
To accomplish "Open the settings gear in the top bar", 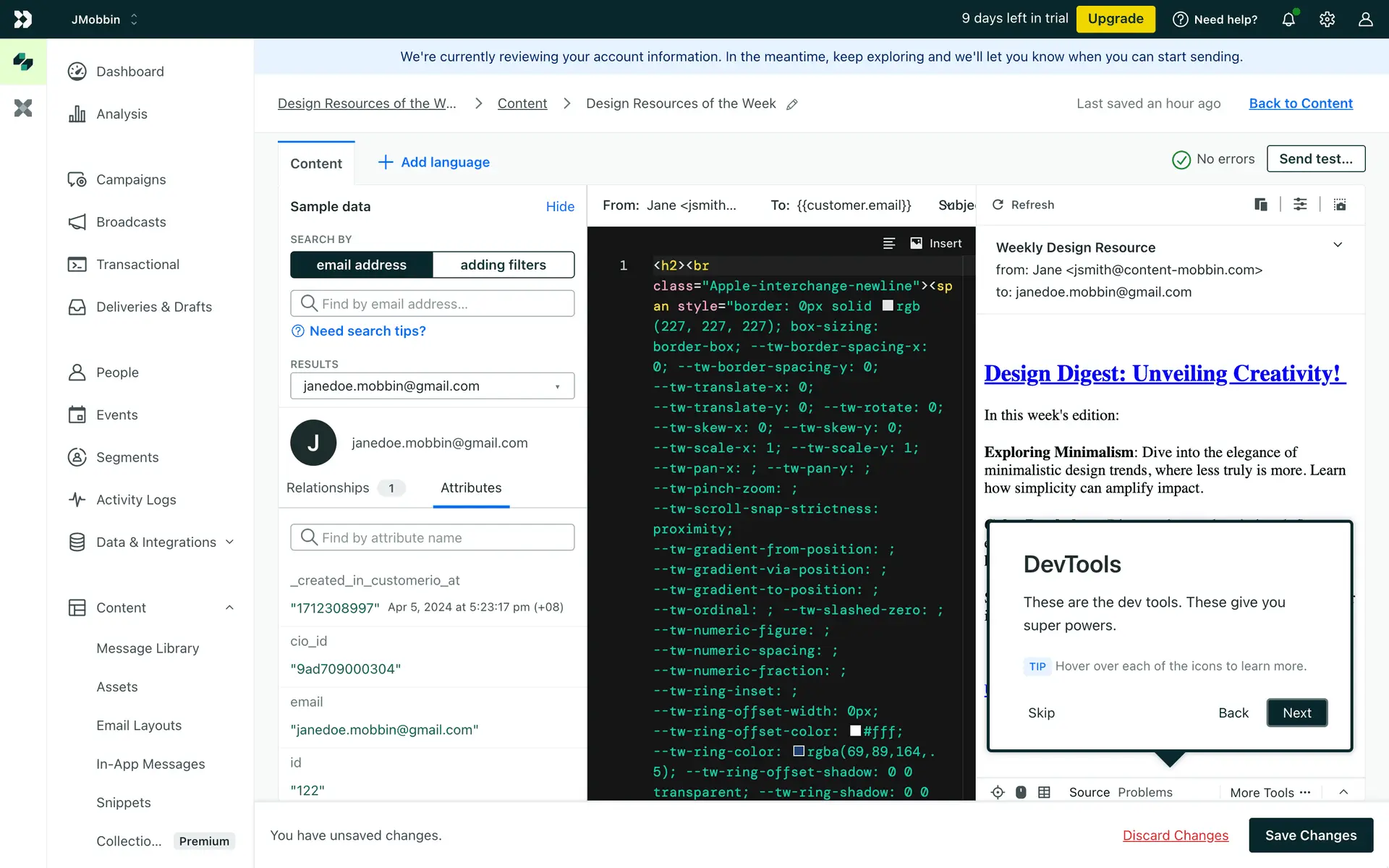I will (x=1327, y=20).
